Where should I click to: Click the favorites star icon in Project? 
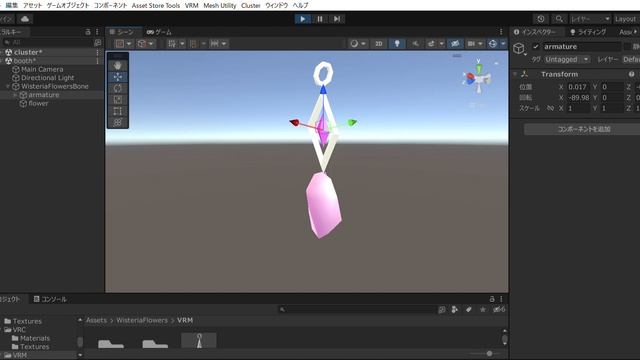483,310
